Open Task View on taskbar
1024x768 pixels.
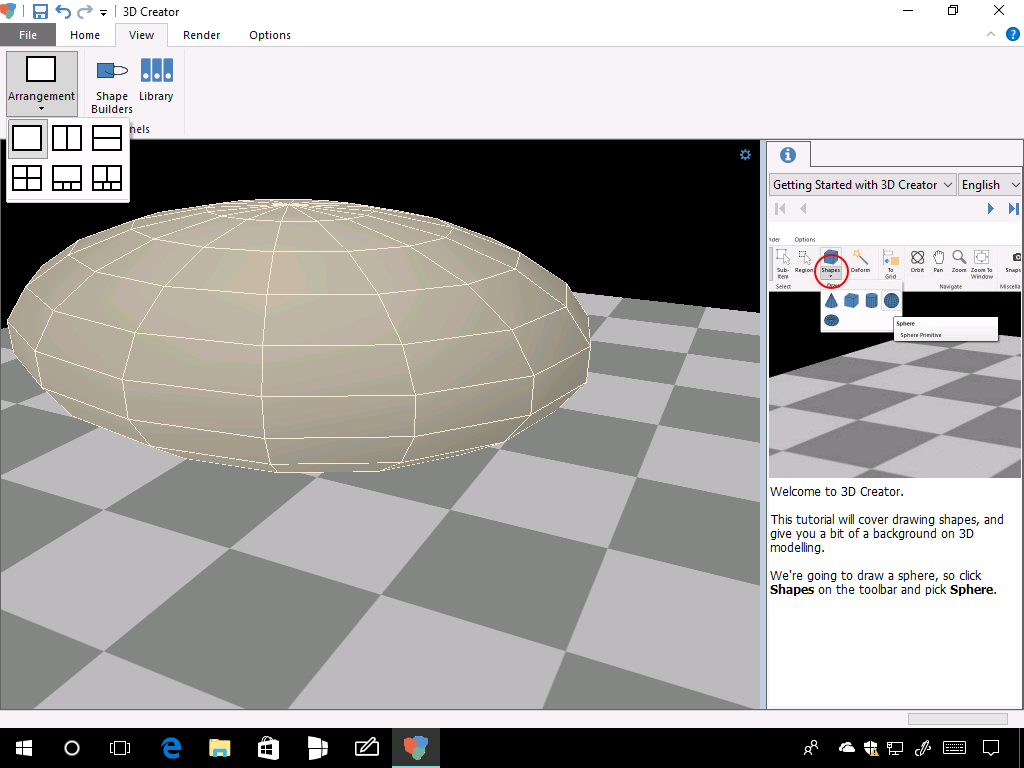click(120, 748)
